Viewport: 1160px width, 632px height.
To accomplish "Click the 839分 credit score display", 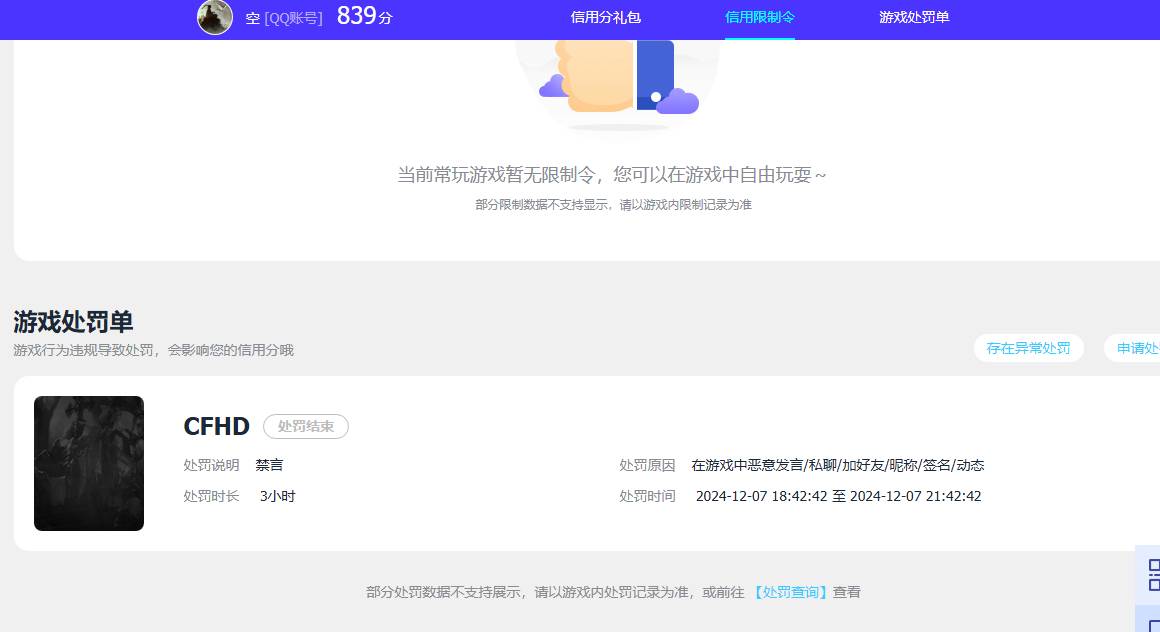I will click(x=363, y=16).
